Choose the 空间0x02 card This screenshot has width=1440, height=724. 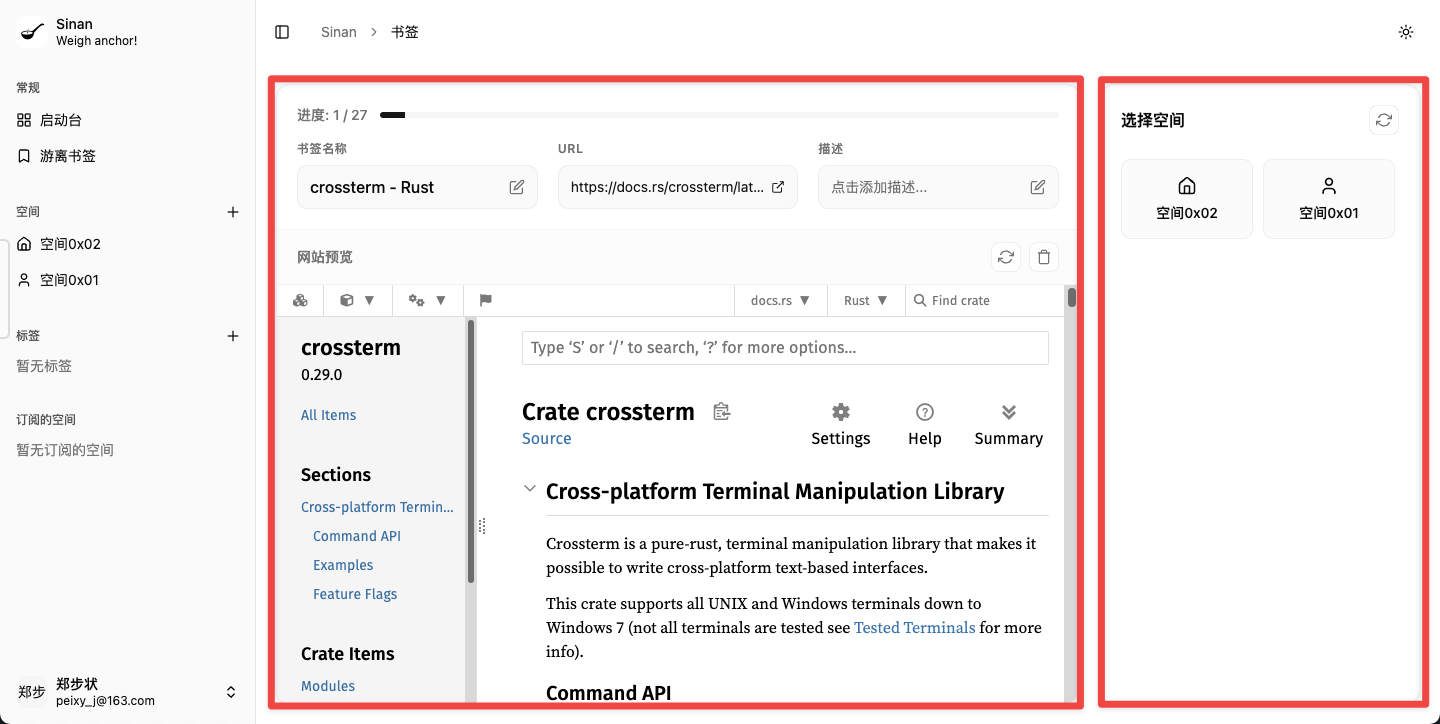[x=1187, y=199]
